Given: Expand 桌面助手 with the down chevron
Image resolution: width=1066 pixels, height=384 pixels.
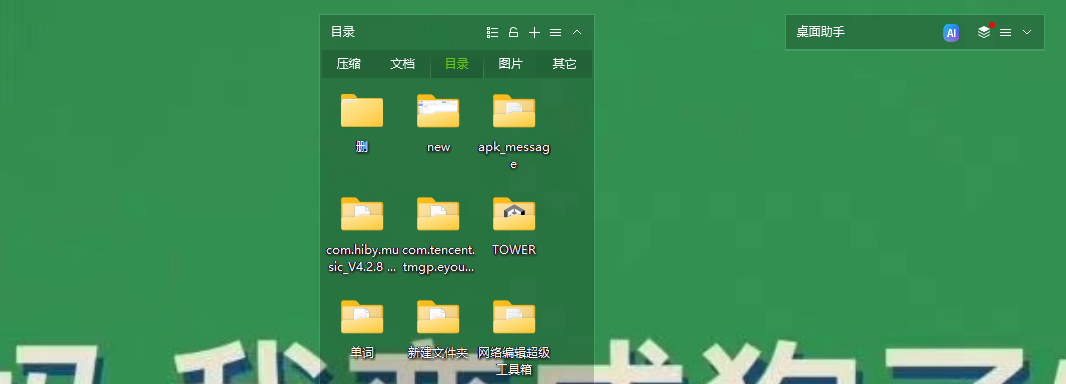Looking at the screenshot, I should point(1027,32).
